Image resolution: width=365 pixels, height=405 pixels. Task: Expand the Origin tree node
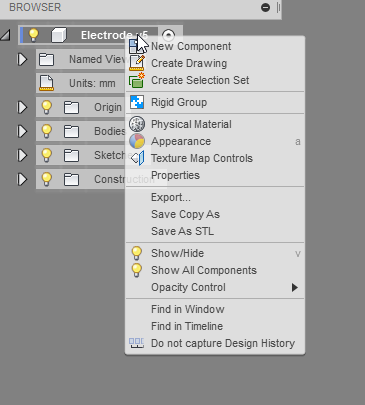point(22,107)
